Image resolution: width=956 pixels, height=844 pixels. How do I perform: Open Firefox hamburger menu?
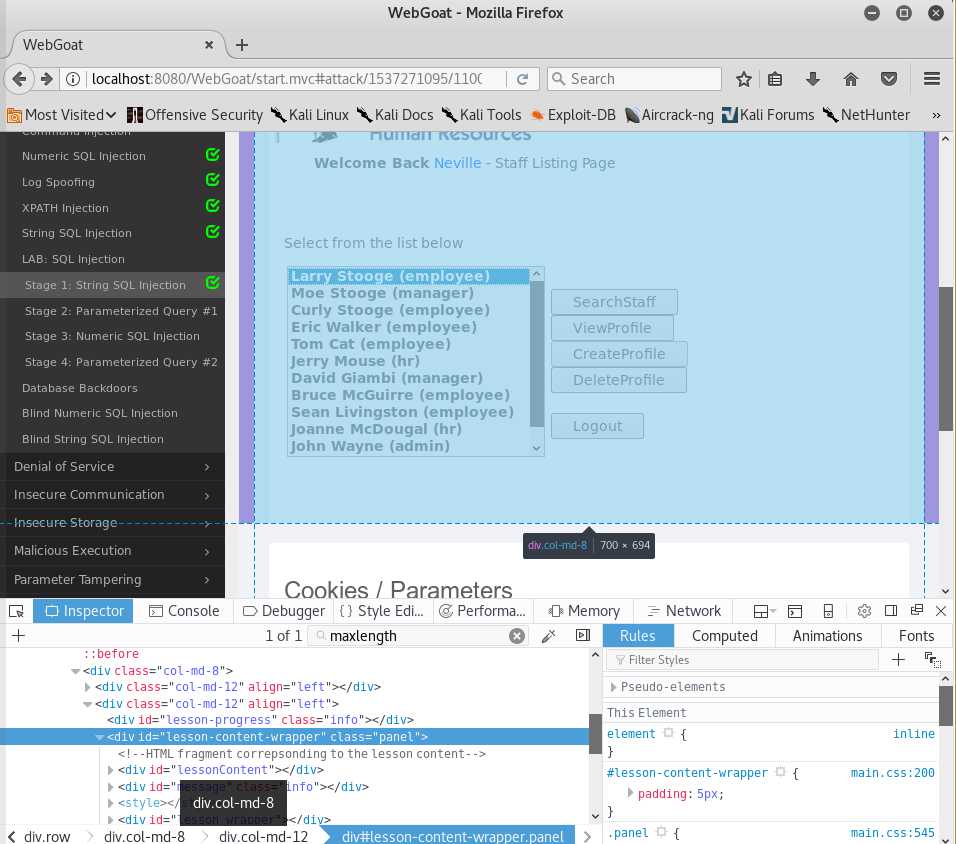click(931, 79)
